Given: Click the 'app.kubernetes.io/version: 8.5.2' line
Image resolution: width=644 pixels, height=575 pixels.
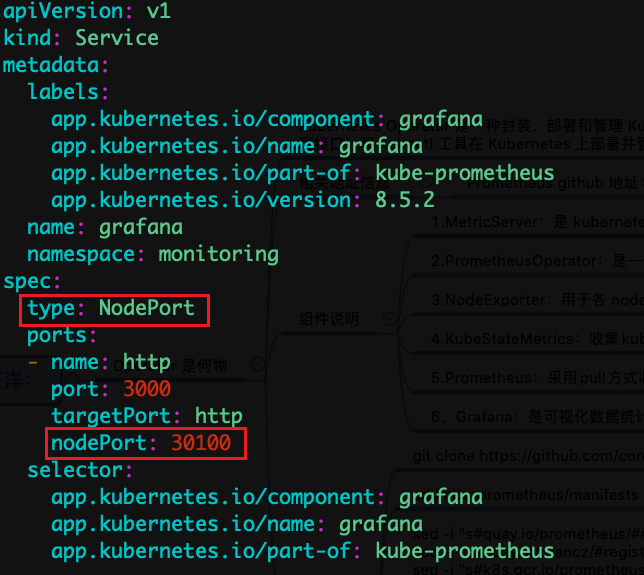Looking at the screenshot, I should click(243, 200).
